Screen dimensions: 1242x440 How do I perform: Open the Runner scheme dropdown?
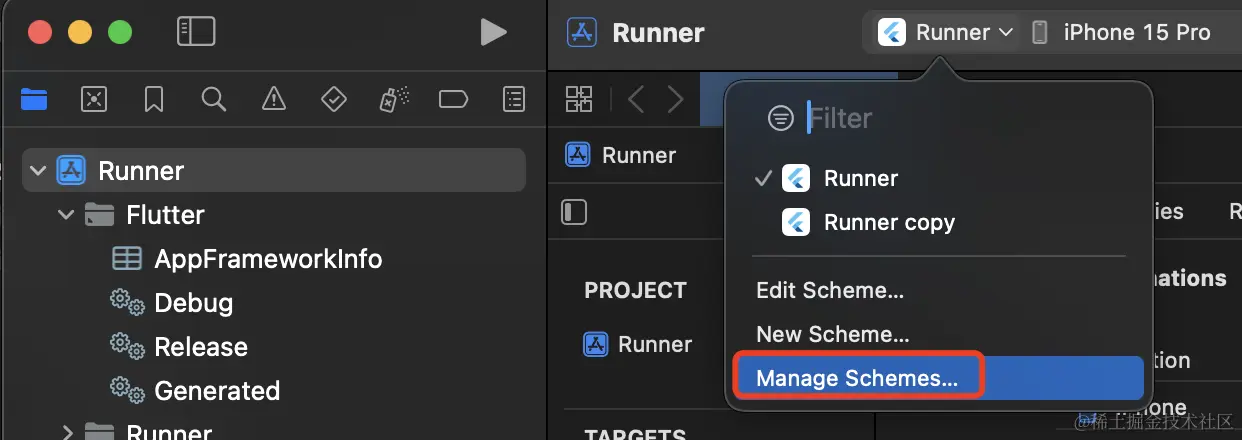tap(946, 33)
